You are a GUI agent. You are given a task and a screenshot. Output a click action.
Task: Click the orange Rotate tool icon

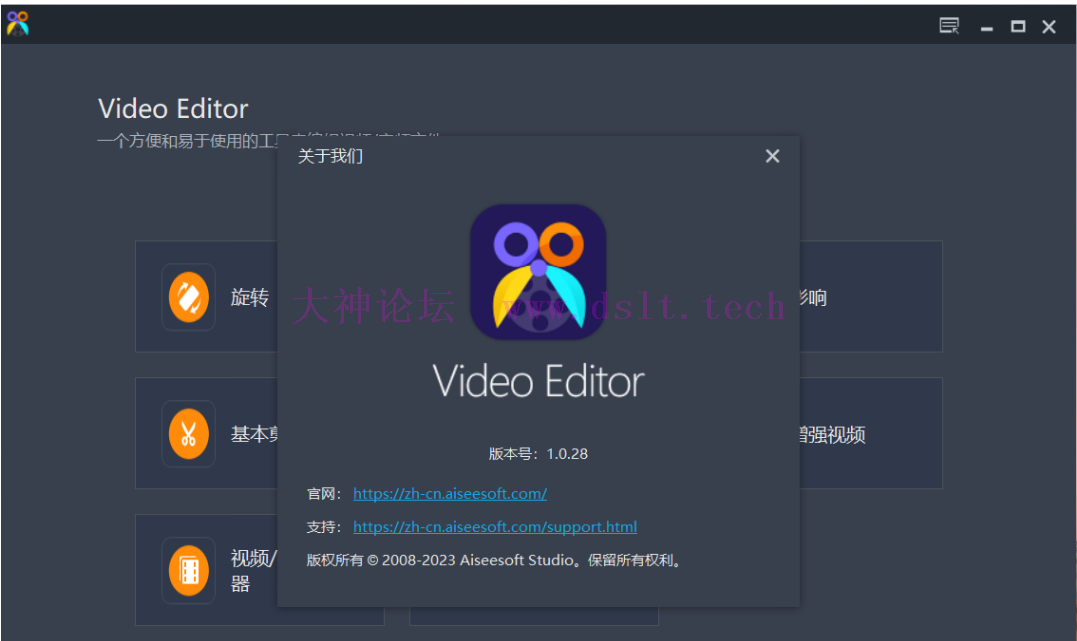[189, 297]
